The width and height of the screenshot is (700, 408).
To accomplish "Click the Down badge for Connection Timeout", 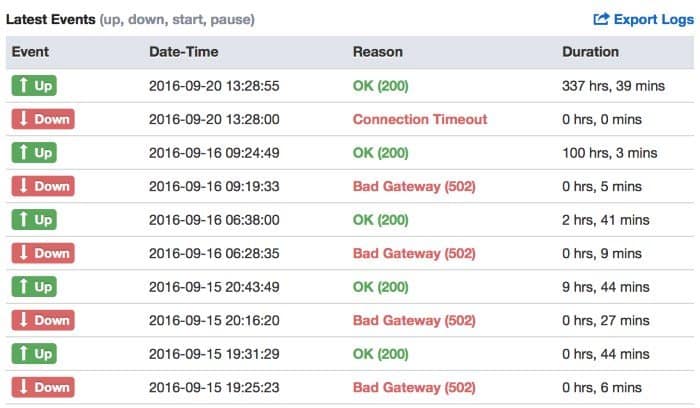I will 43,119.
